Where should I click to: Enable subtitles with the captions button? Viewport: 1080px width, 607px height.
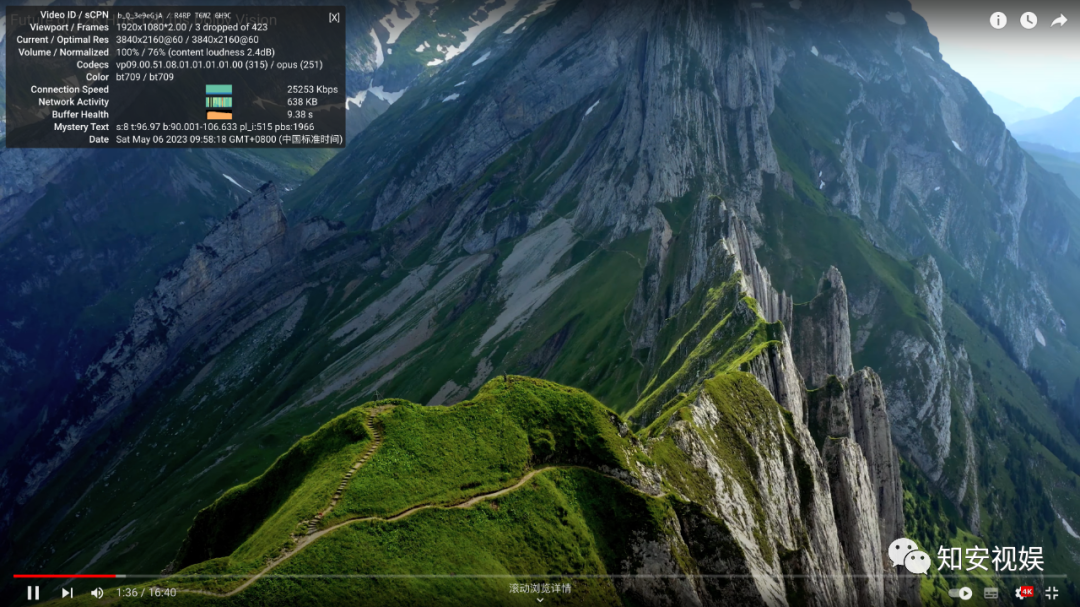tap(991, 593)
